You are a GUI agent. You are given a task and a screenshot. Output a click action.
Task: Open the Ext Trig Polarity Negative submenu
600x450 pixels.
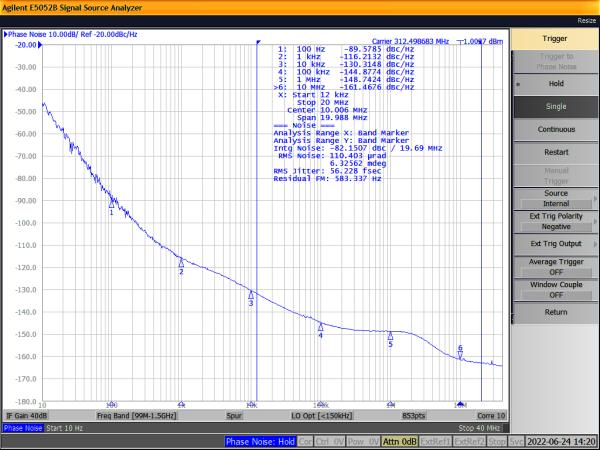coord(556,221)
